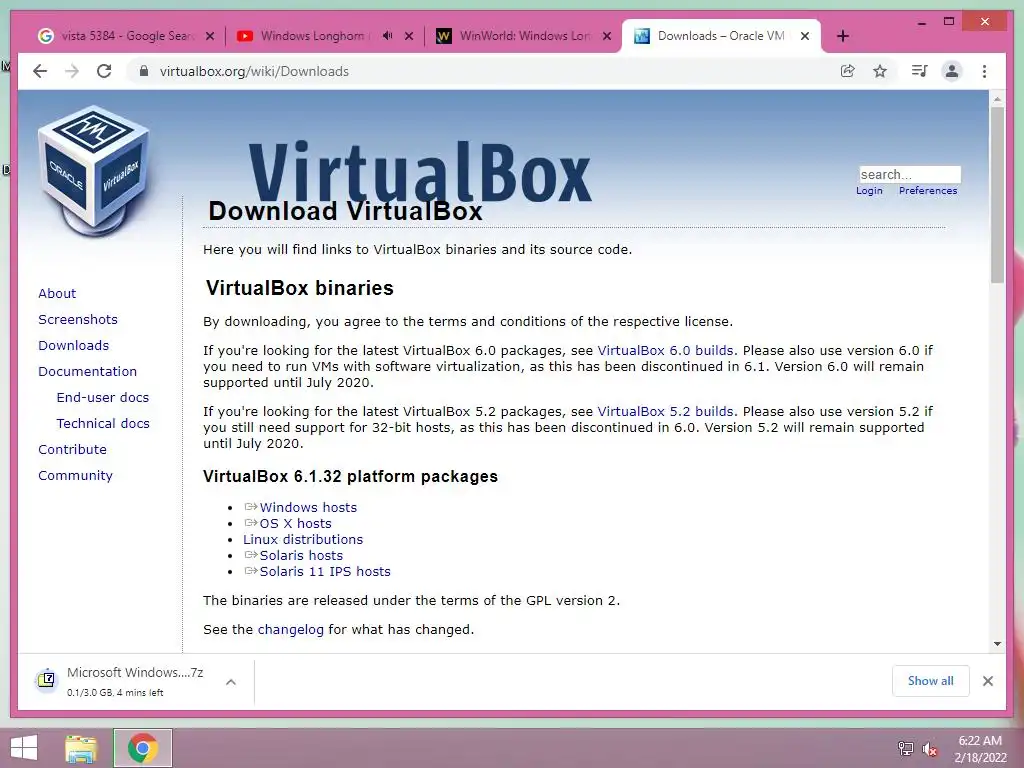1024x768 pixels.
Task: Open the Downloads sidebar link
Action: [x=73, y=345]
